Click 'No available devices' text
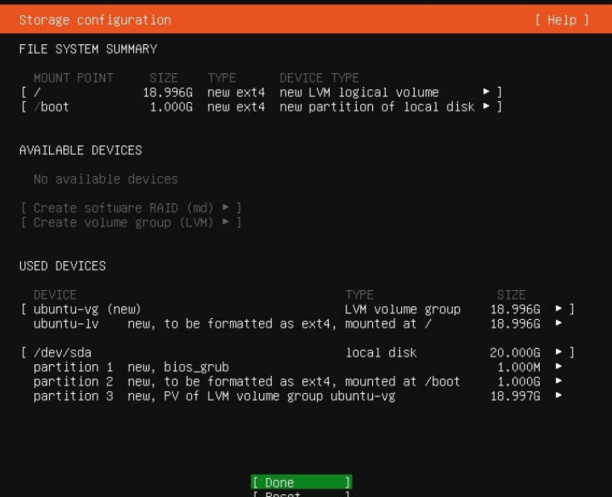This screenshot has width=612, height=497. click(106, 179)
